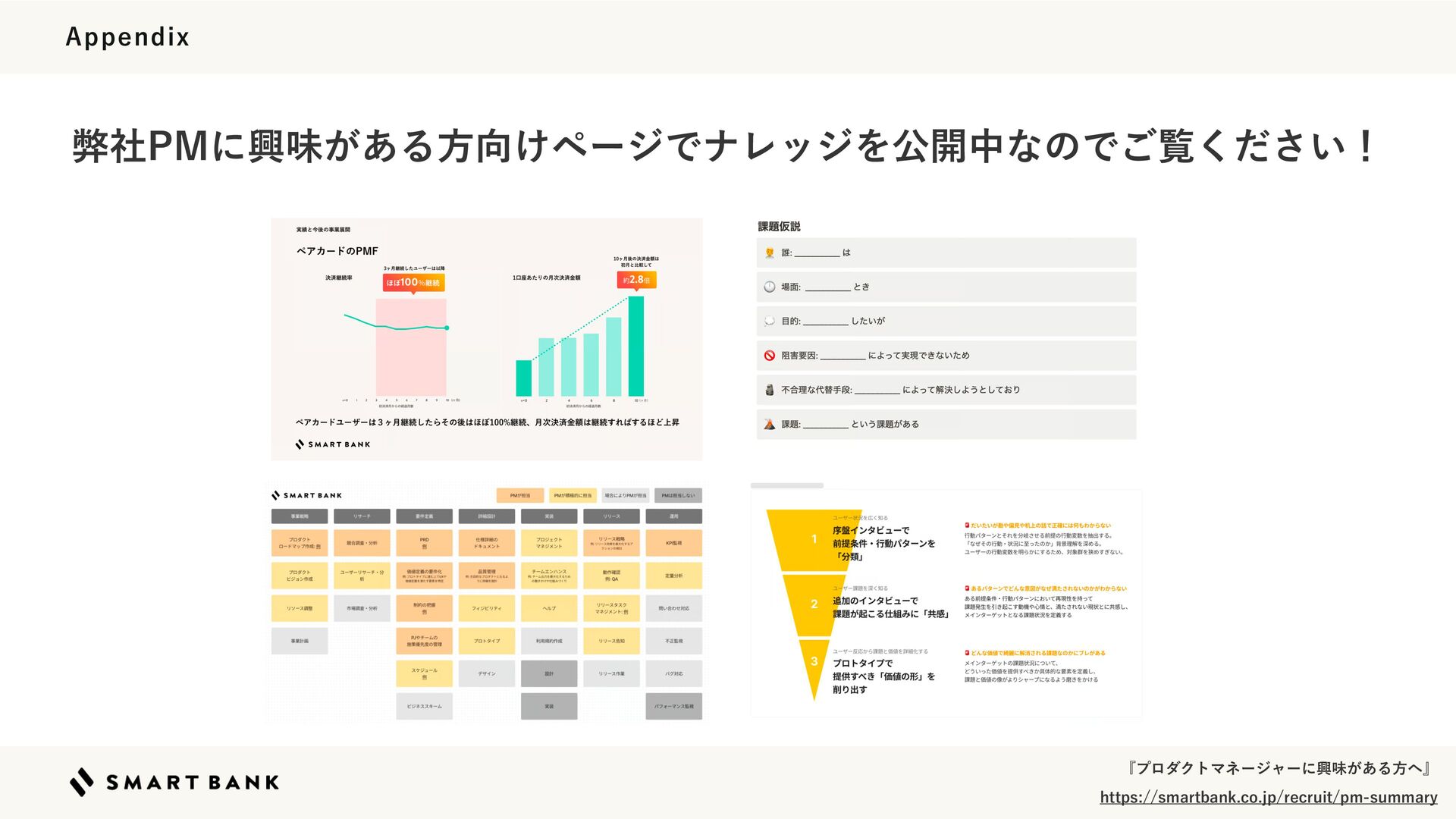Click the prohibited sign beside 阻害要因
The width and height of the screenshot is (1456, 819).
point(769,356)
